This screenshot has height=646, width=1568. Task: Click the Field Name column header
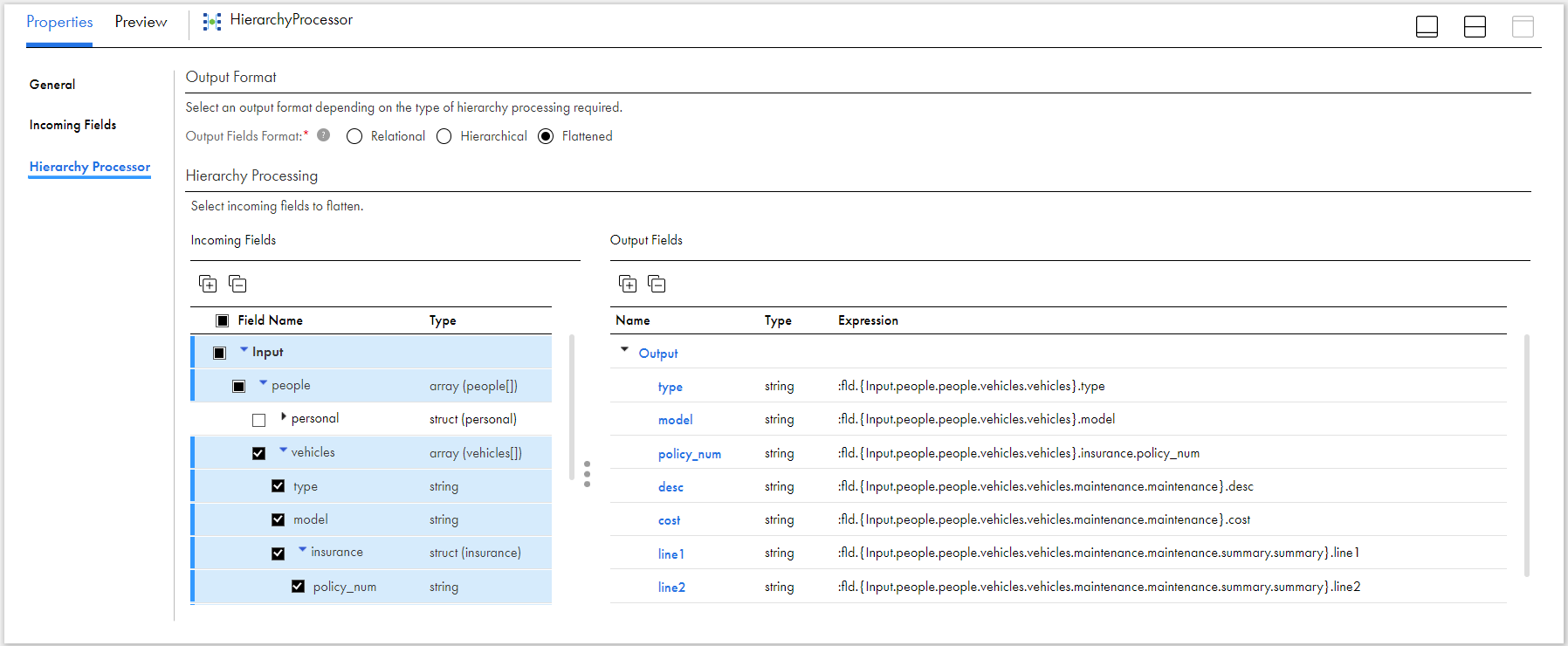tap(271, 320)
